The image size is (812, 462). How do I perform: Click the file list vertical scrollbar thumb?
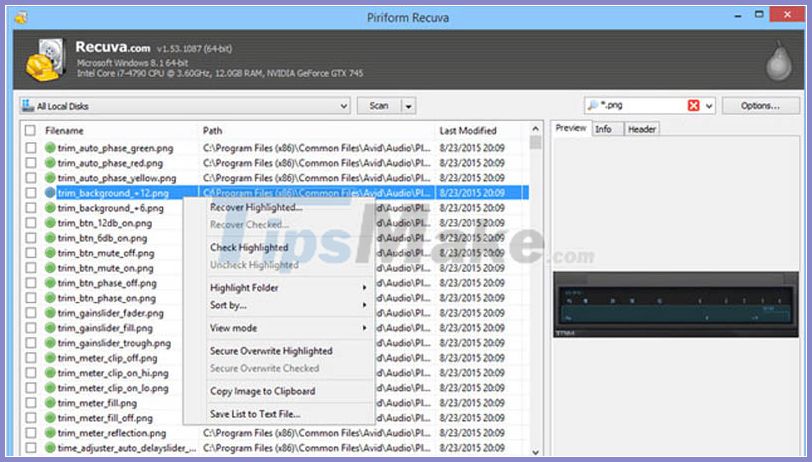(535, 142)
